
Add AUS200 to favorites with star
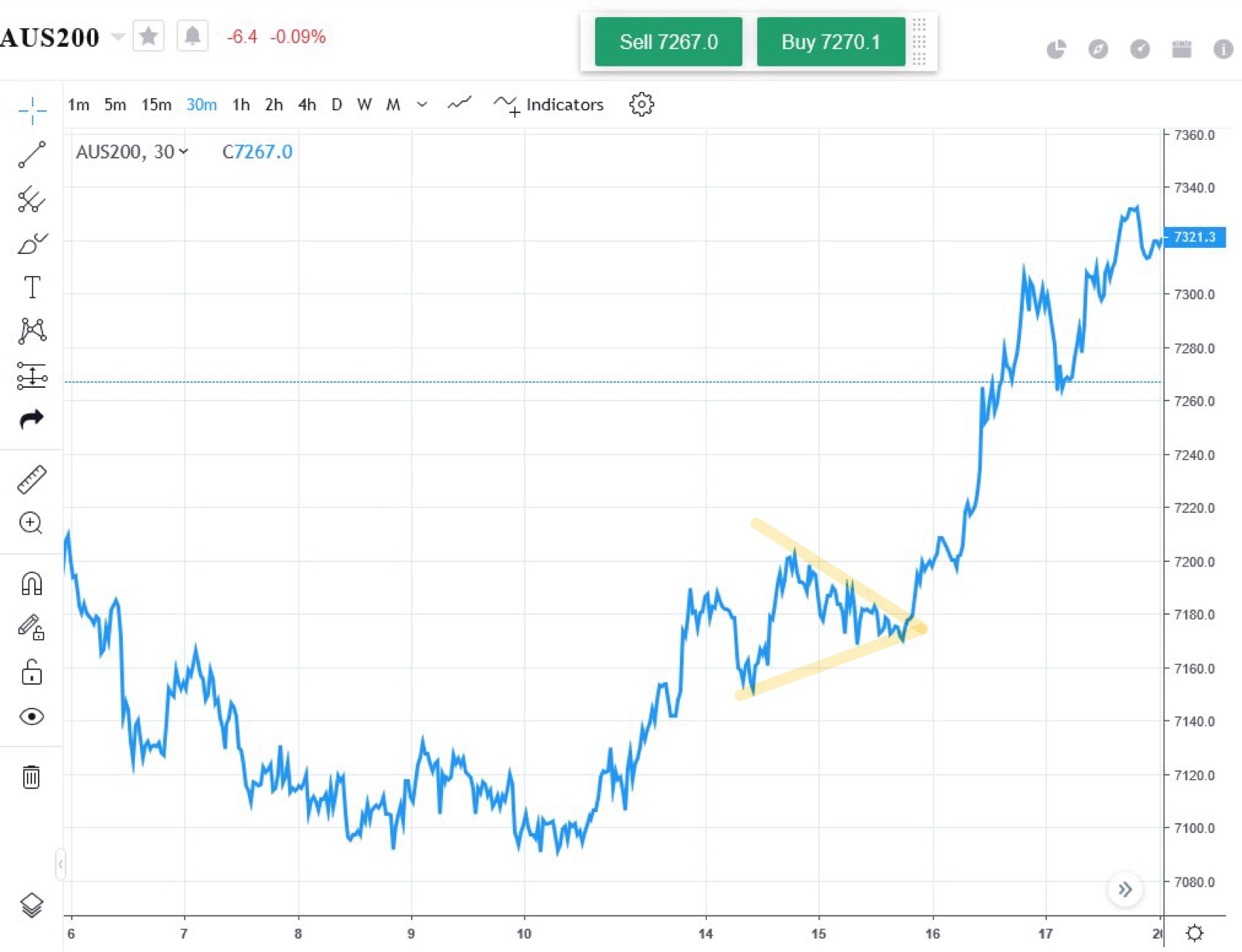pyautogui.click(x=148, y=36)
